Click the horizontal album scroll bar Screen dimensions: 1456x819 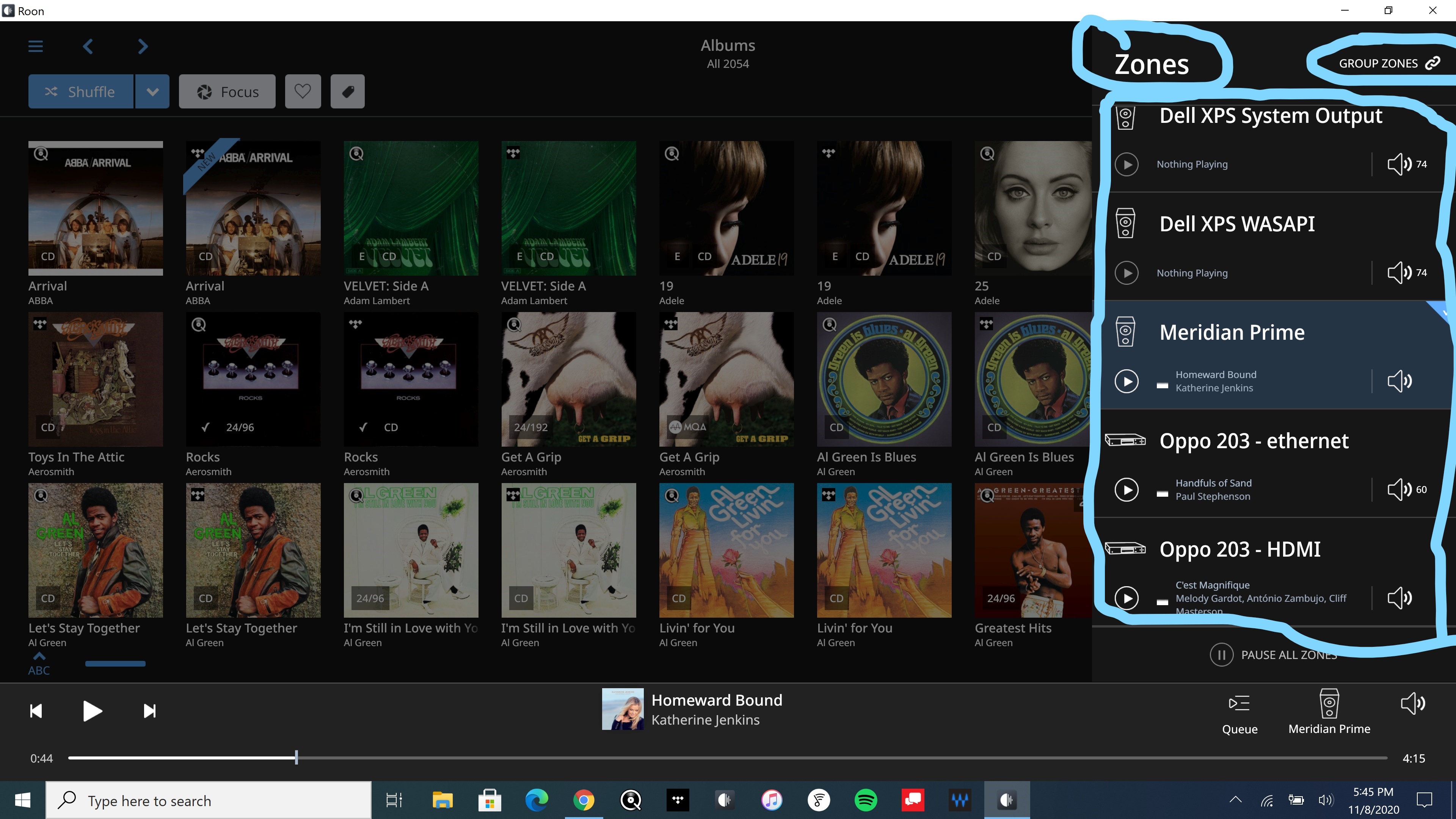(115, 664)
